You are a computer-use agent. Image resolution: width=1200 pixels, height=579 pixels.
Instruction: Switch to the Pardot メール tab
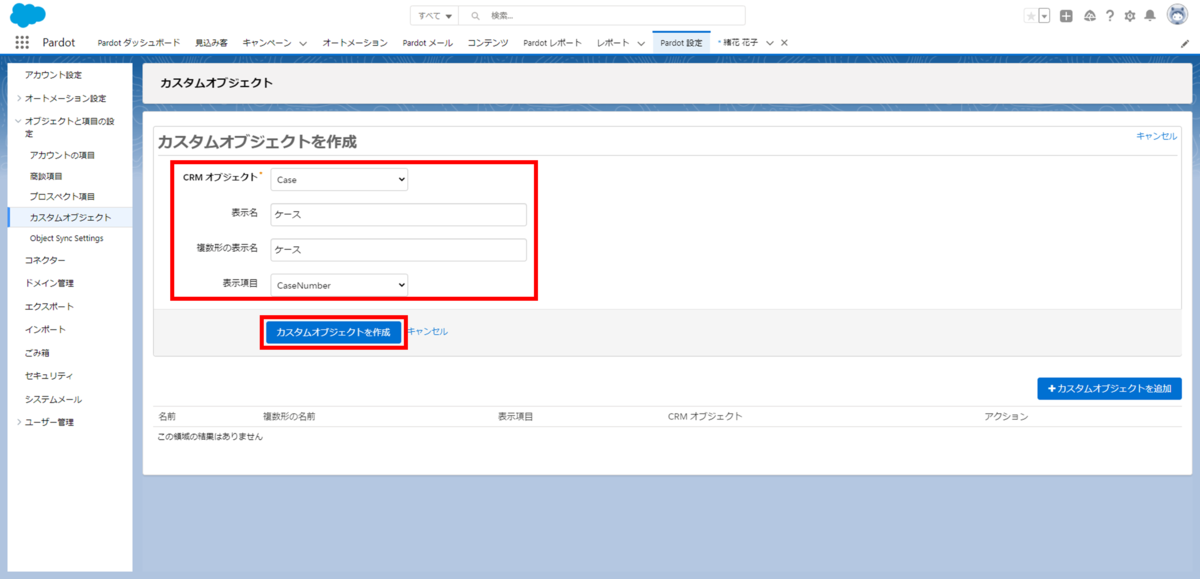click(427, 43)
